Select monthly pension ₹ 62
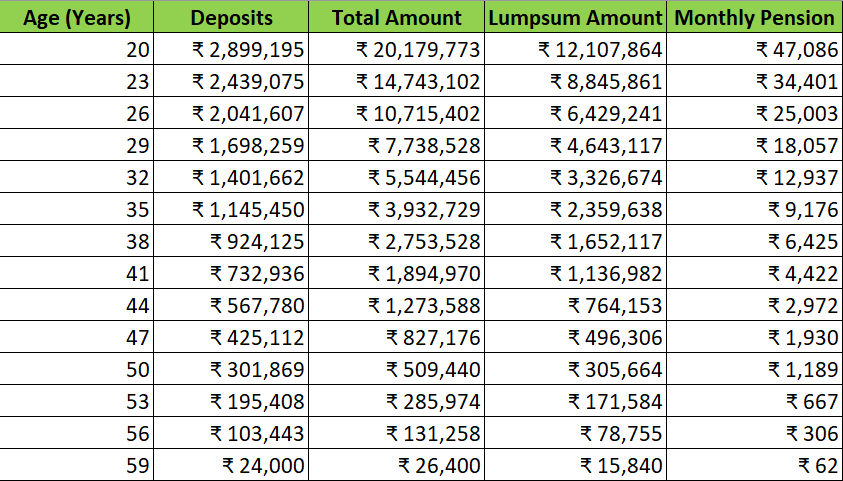Image resolution: width=843 pixels, height=481 pixels. (x=816, y=466)
